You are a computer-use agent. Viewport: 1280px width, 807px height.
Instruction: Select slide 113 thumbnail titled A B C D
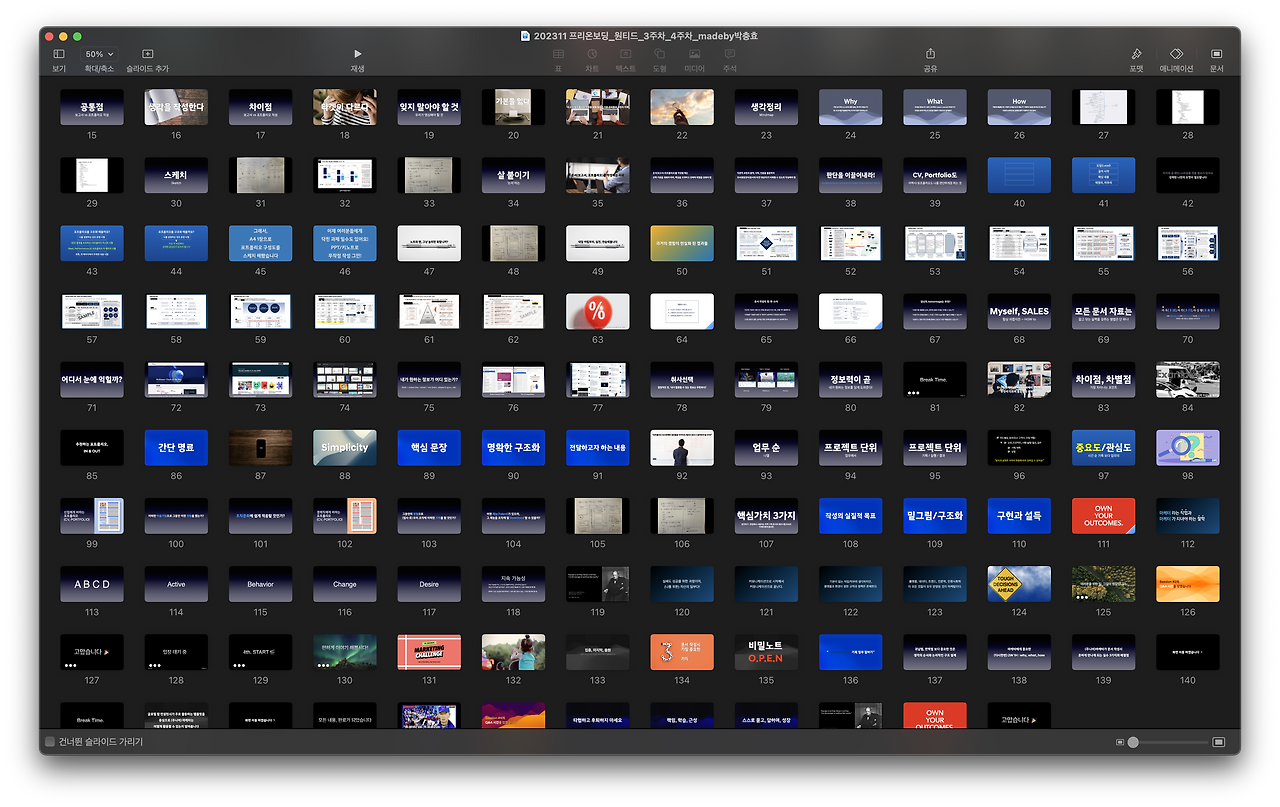tap(92, 584)
